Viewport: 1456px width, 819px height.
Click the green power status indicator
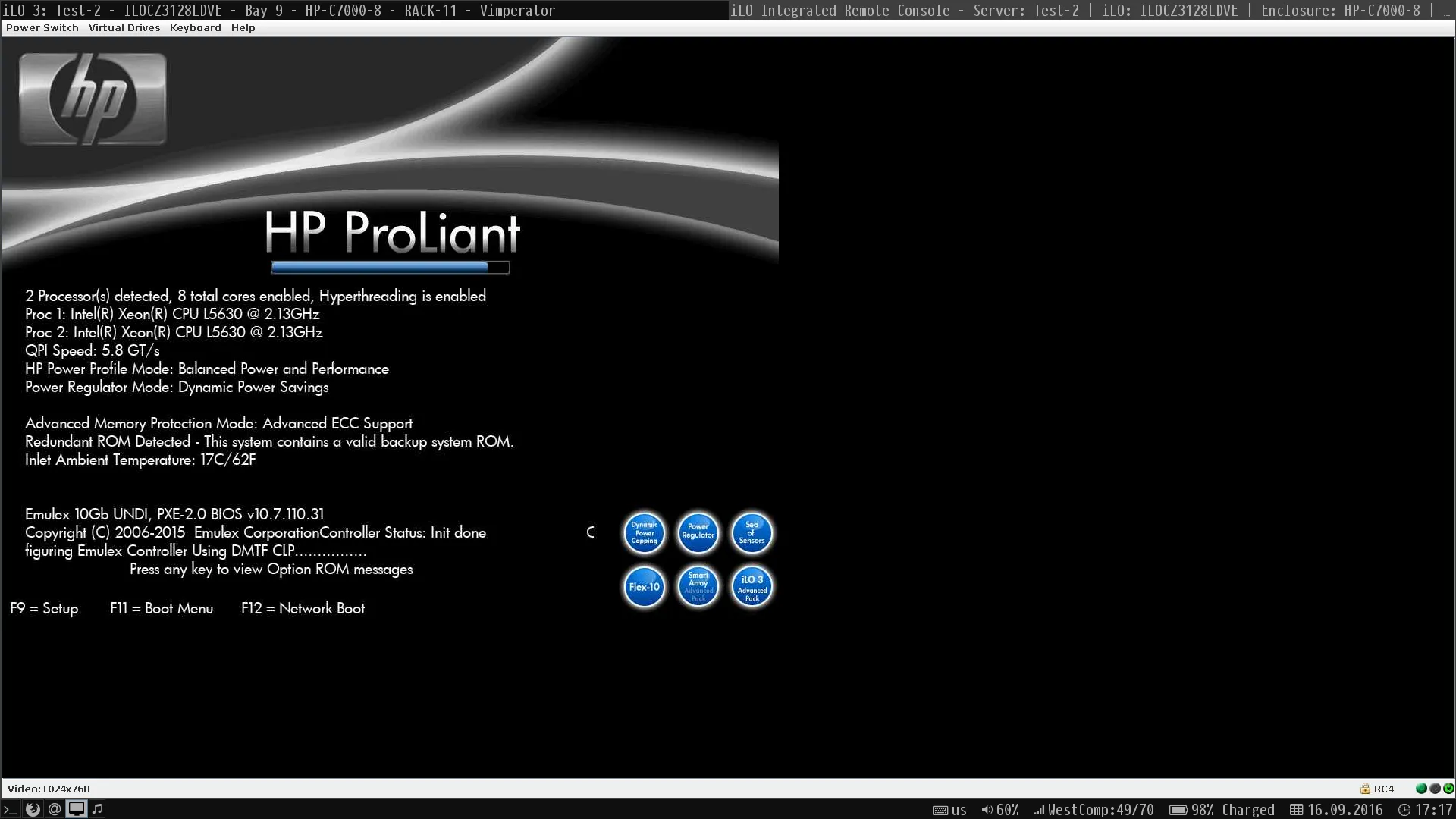coord(1448,789)
